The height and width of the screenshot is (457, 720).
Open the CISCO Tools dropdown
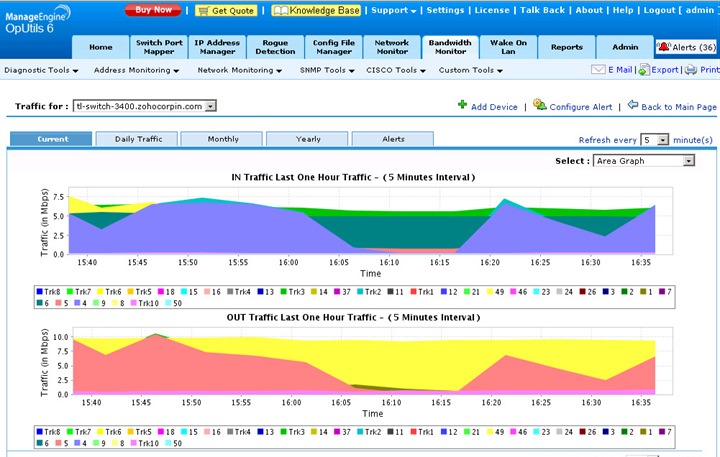396,70
